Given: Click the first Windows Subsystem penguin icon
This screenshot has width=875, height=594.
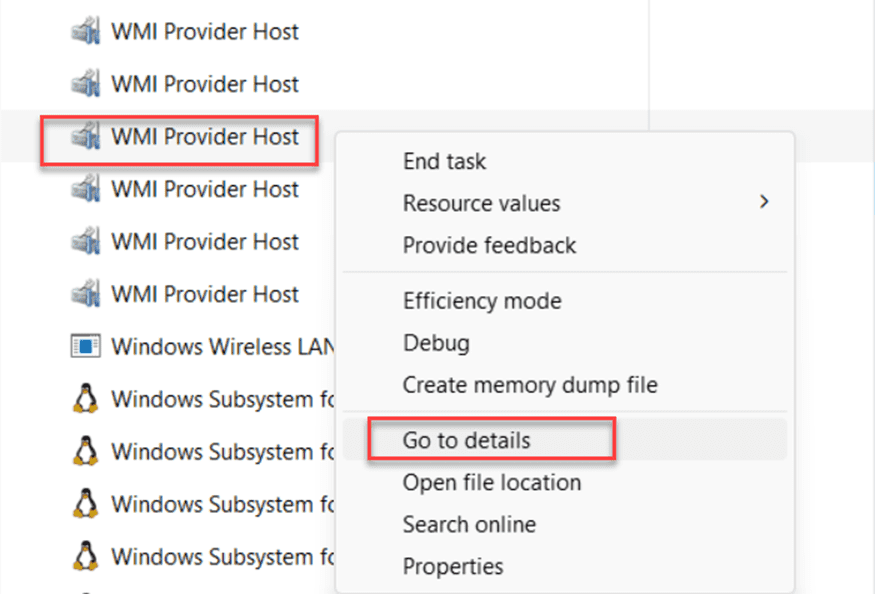Looking at the screenshot, I should (x=87, y=399).
